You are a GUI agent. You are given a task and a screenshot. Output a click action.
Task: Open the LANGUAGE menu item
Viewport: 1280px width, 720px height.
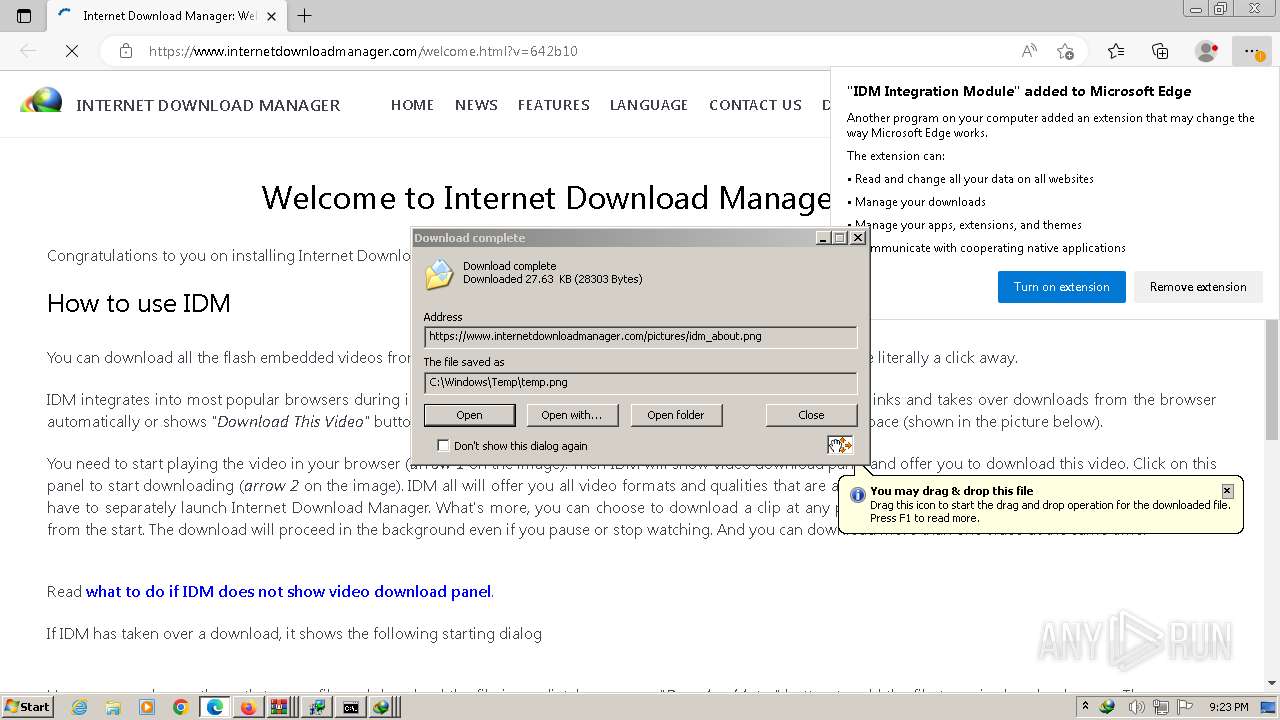tap(649, 105)
